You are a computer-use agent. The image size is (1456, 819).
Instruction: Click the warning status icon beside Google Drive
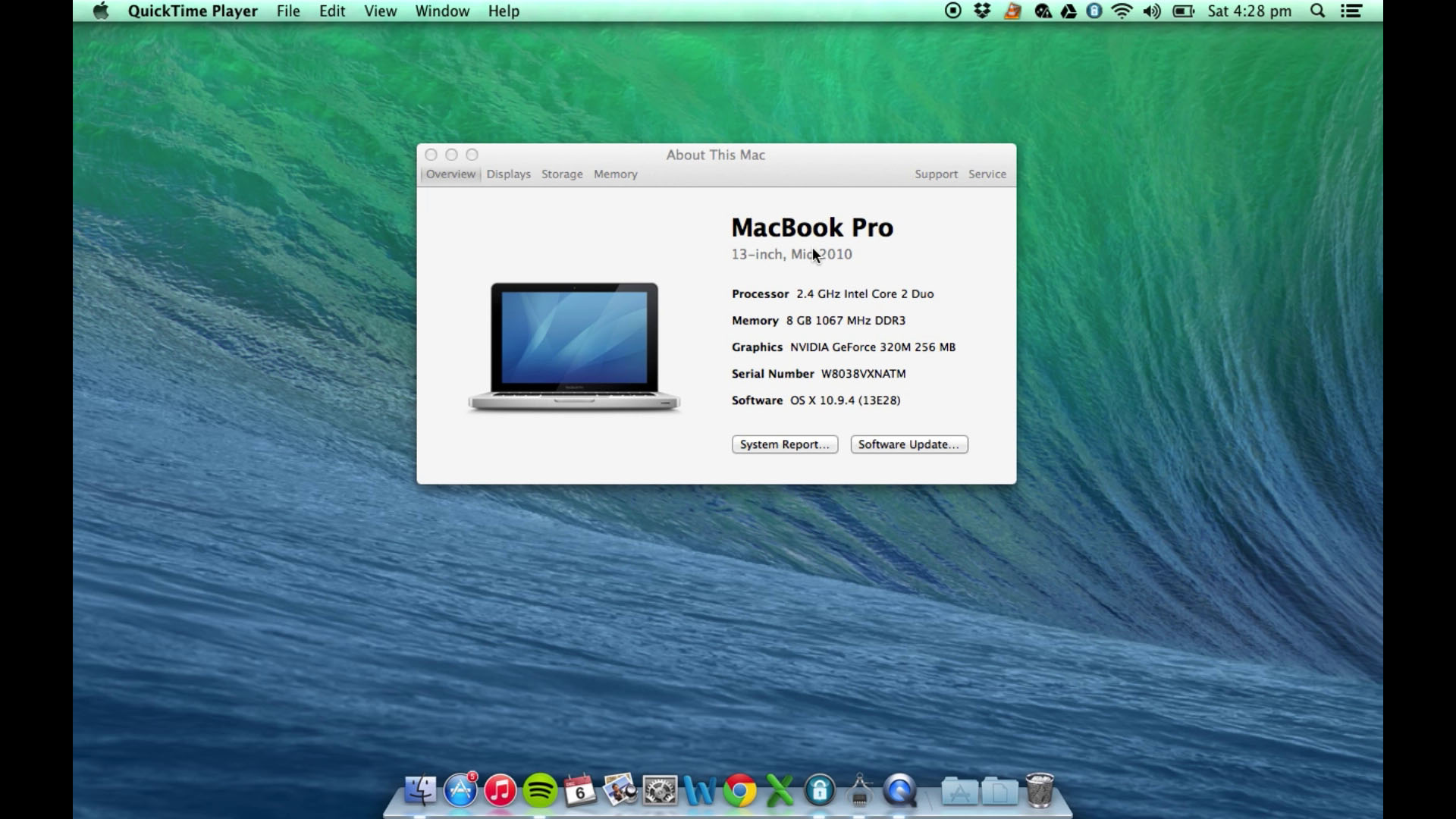(1043, 11)
